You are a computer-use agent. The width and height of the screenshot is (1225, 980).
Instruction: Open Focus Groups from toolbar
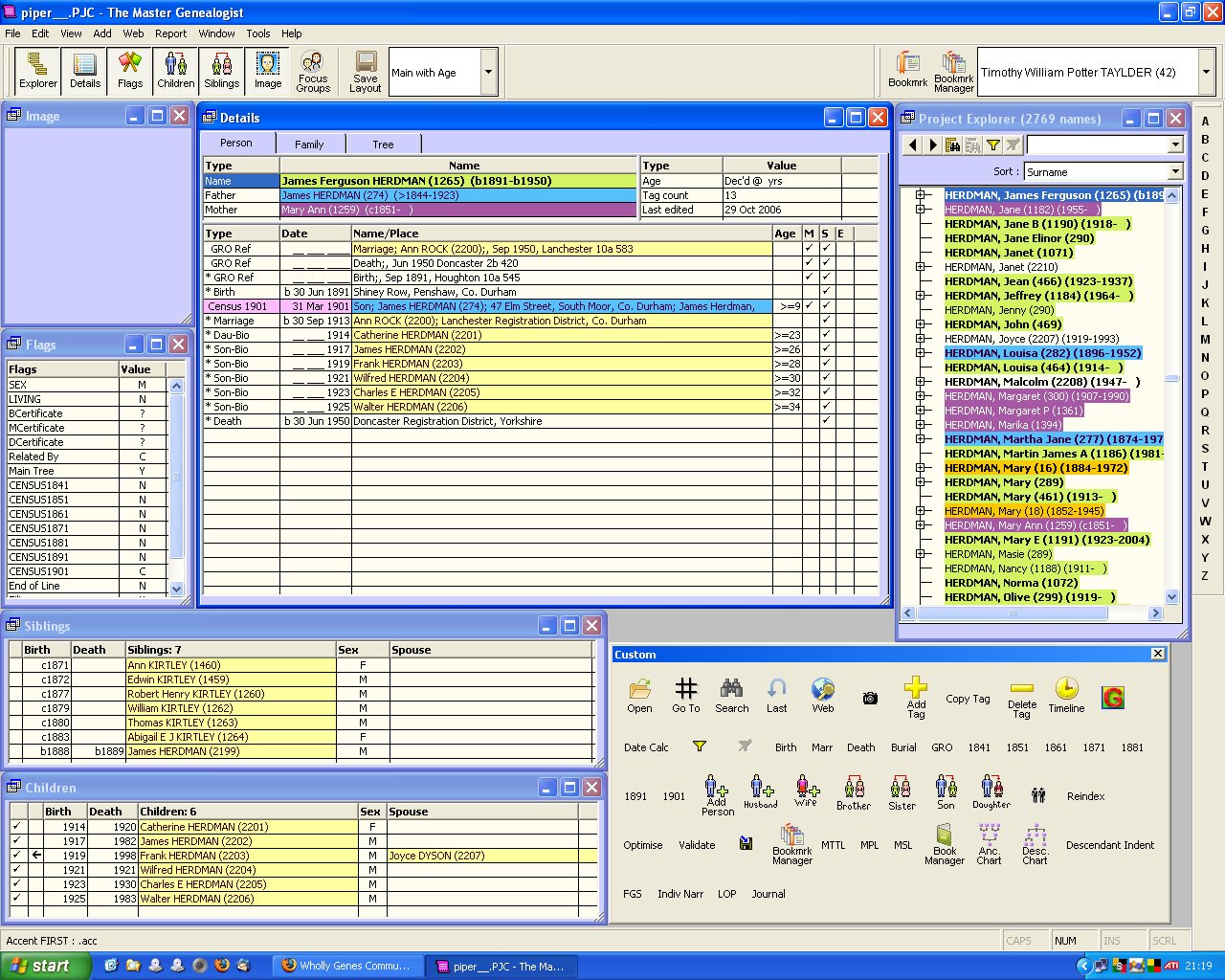click(313, 72)
